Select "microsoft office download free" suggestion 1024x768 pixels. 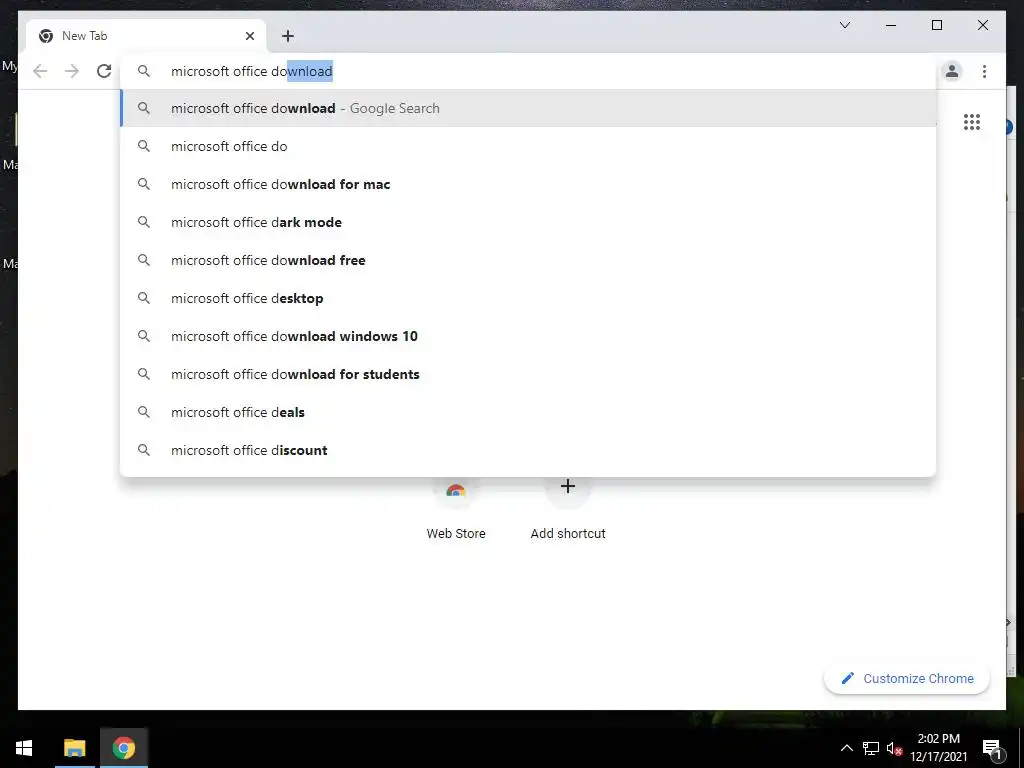tap(528, 260)
